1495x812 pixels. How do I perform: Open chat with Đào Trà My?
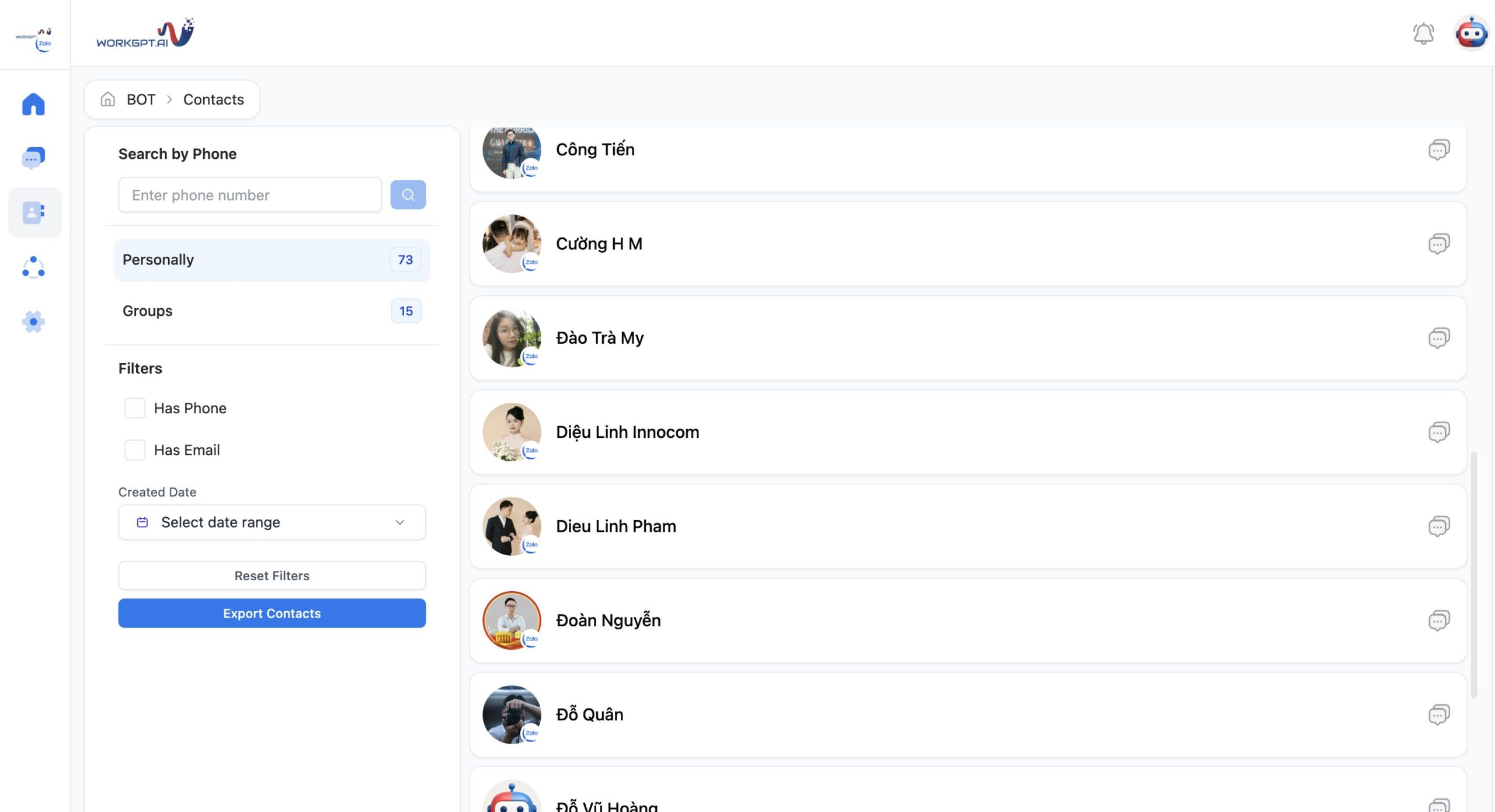(x=1438, y=338)
